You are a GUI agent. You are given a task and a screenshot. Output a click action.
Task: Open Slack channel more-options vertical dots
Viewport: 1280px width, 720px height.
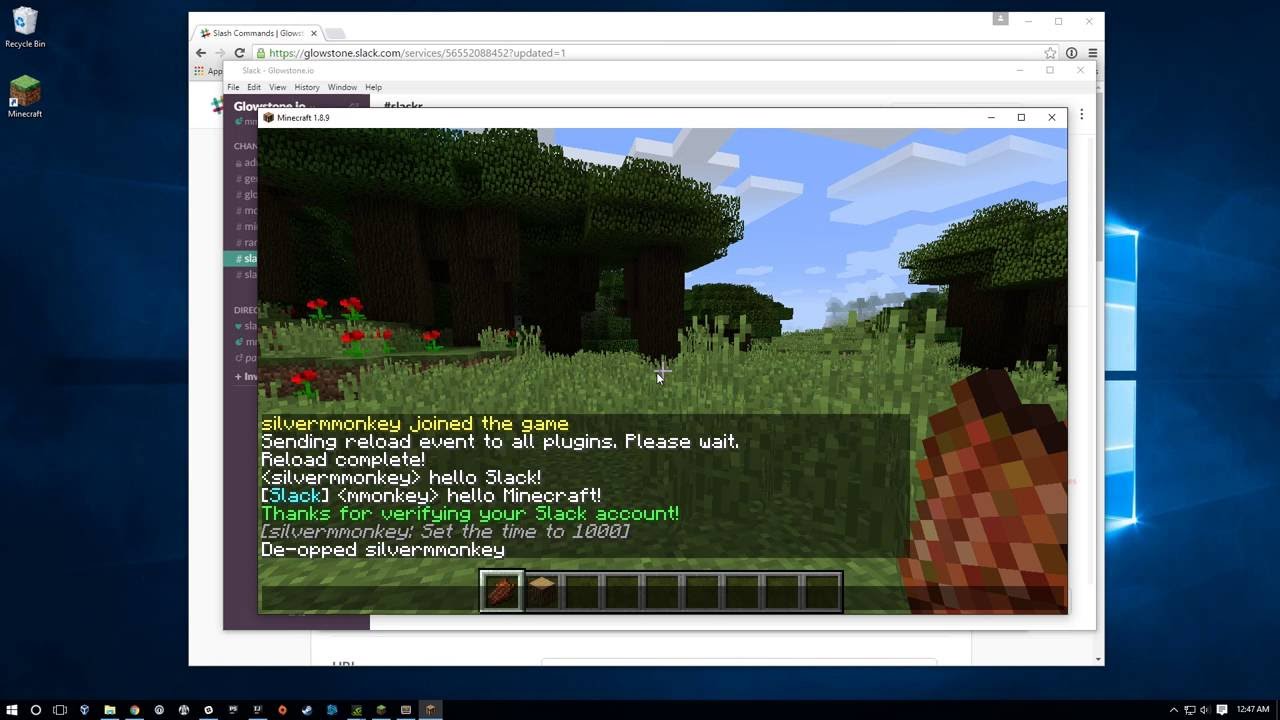tap(1081, 115)
